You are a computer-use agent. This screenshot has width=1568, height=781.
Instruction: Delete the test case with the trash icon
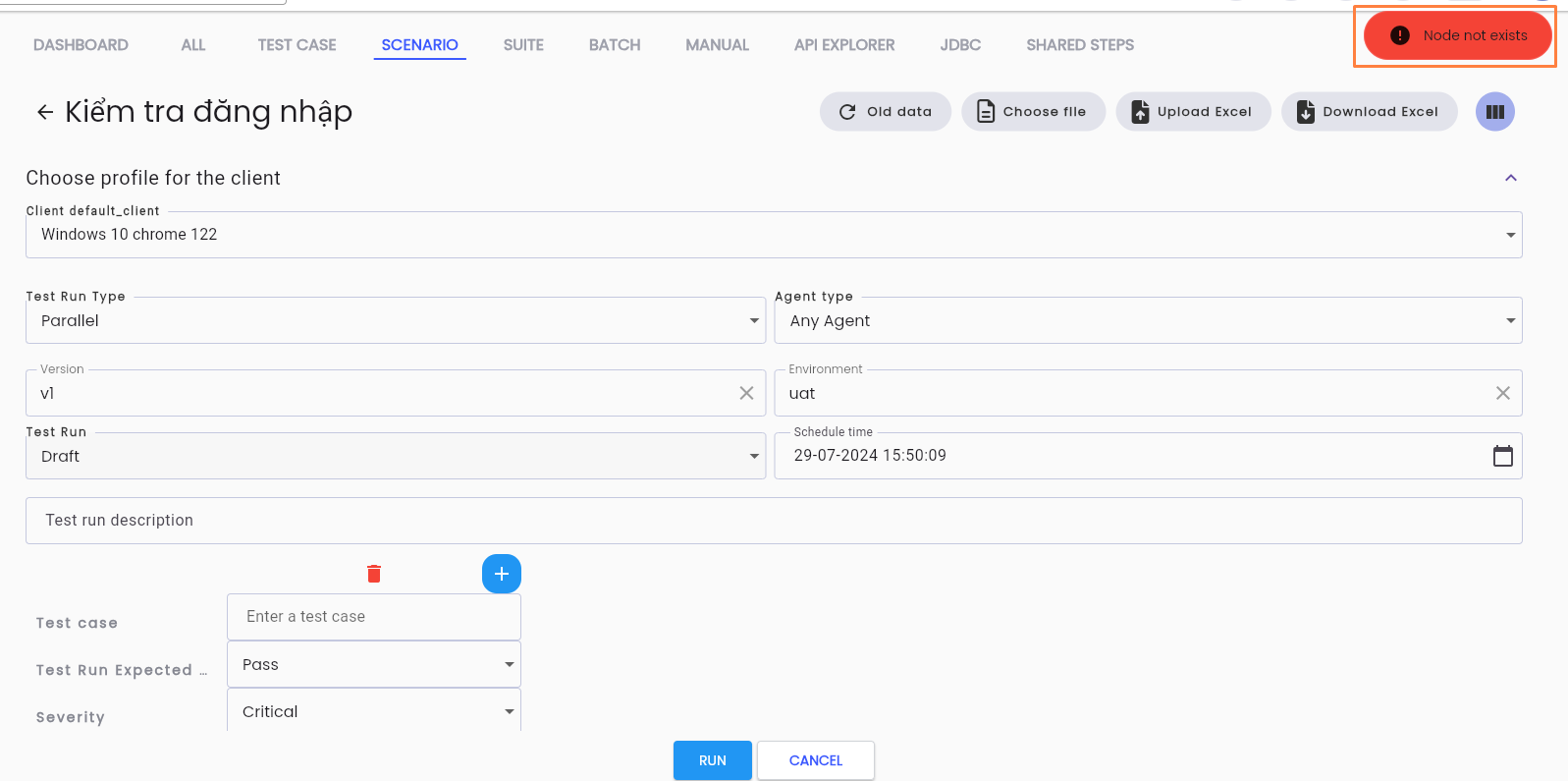click(374, 574)
